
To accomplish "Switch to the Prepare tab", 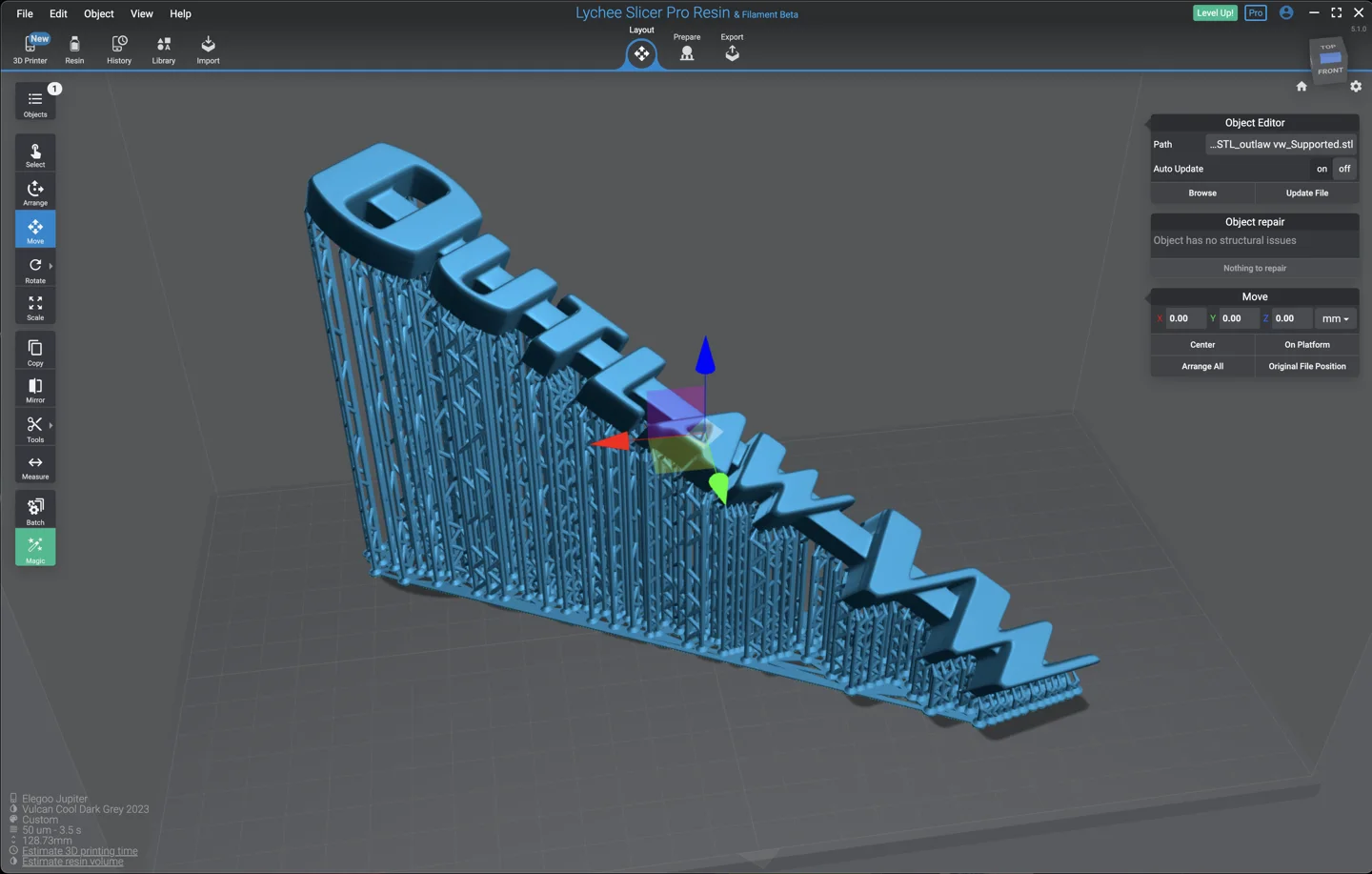I will point(687,48).
